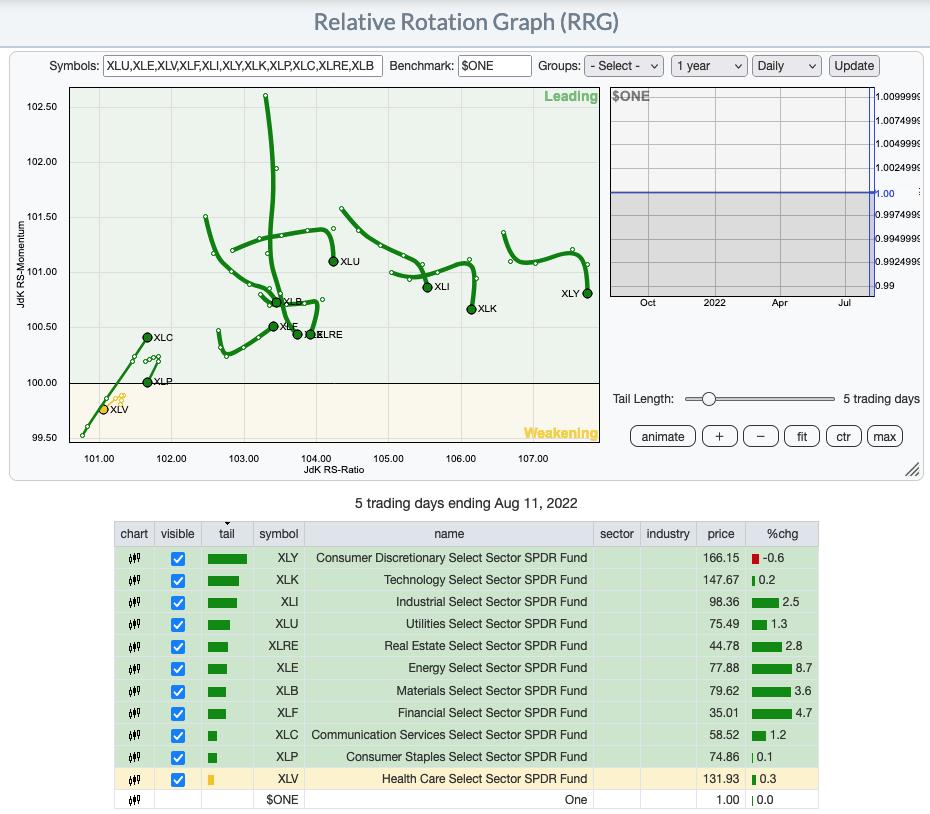
Task: Click the XLI tail length bar
Action: [222, 603]
